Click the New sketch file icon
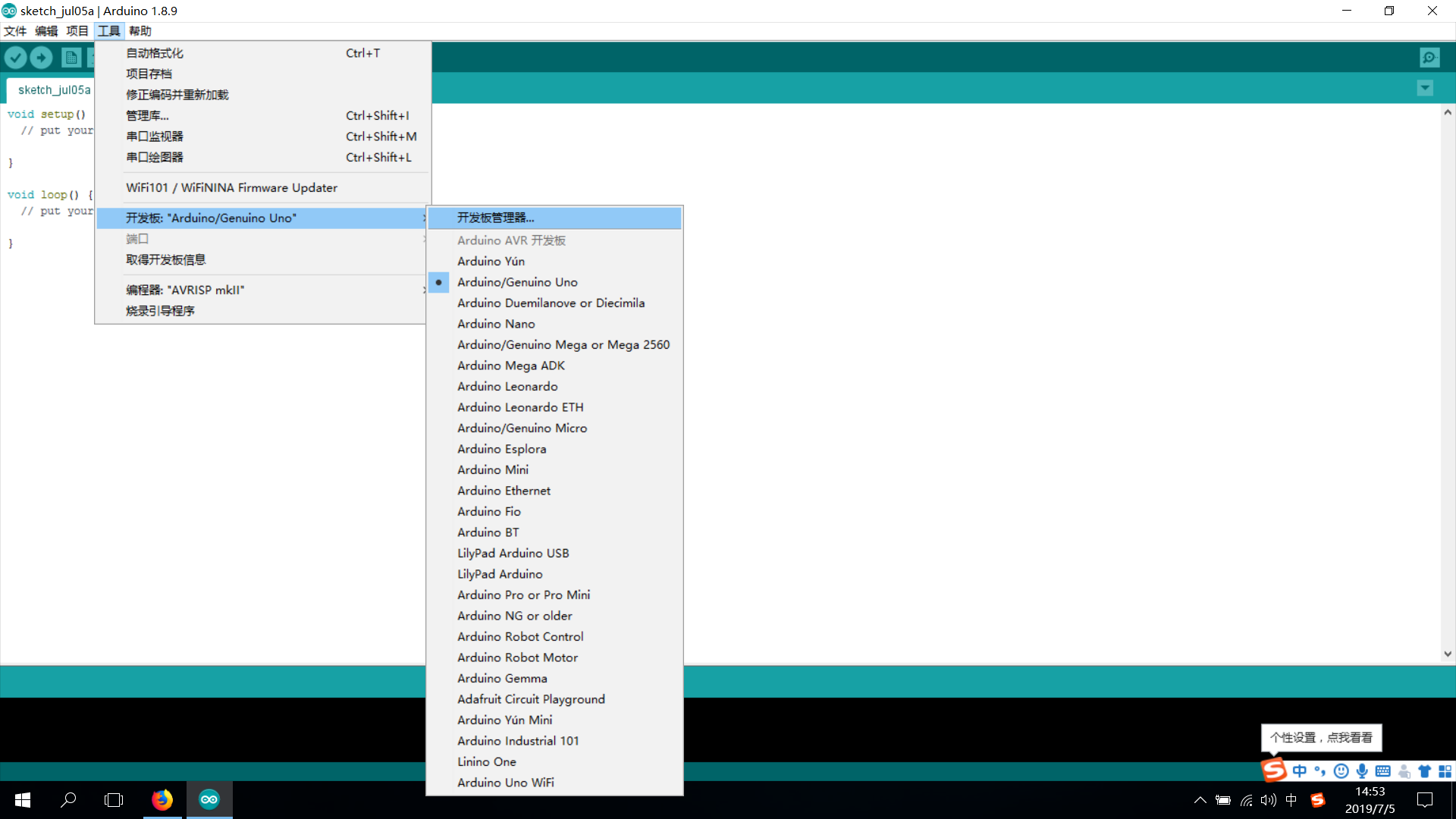Viewport: 1456px width, 819px height. (71, 58)
